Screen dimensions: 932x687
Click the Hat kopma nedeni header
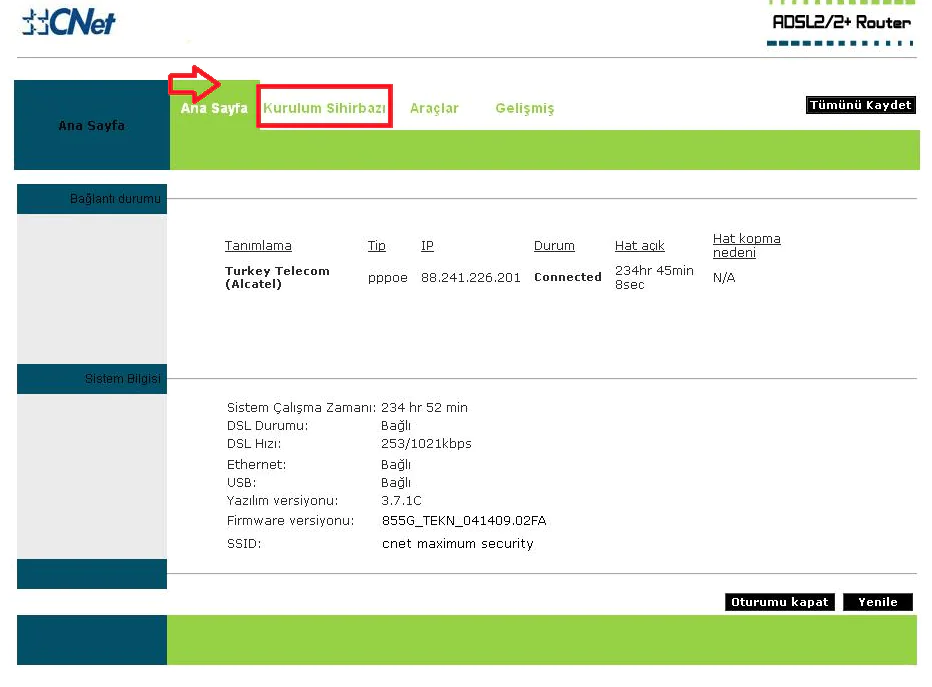tap(747, 245)
